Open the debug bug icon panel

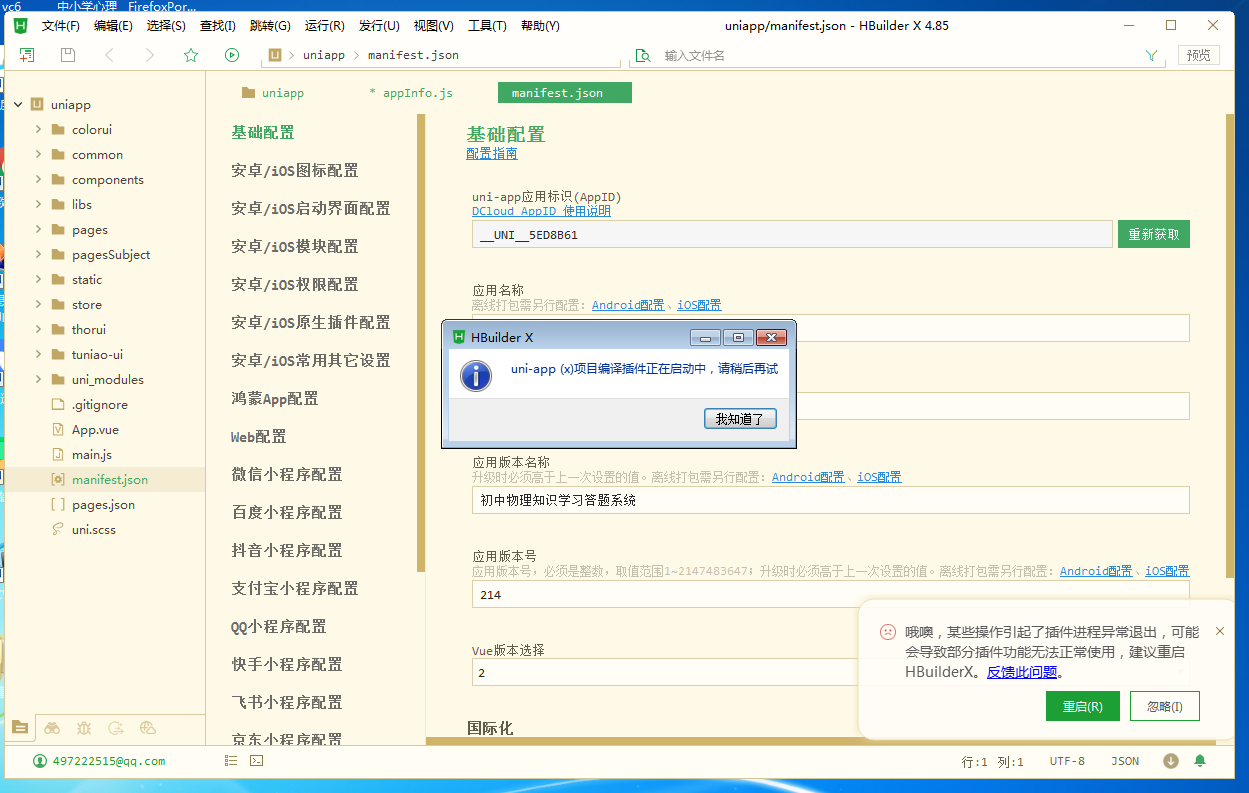(84, 728)
